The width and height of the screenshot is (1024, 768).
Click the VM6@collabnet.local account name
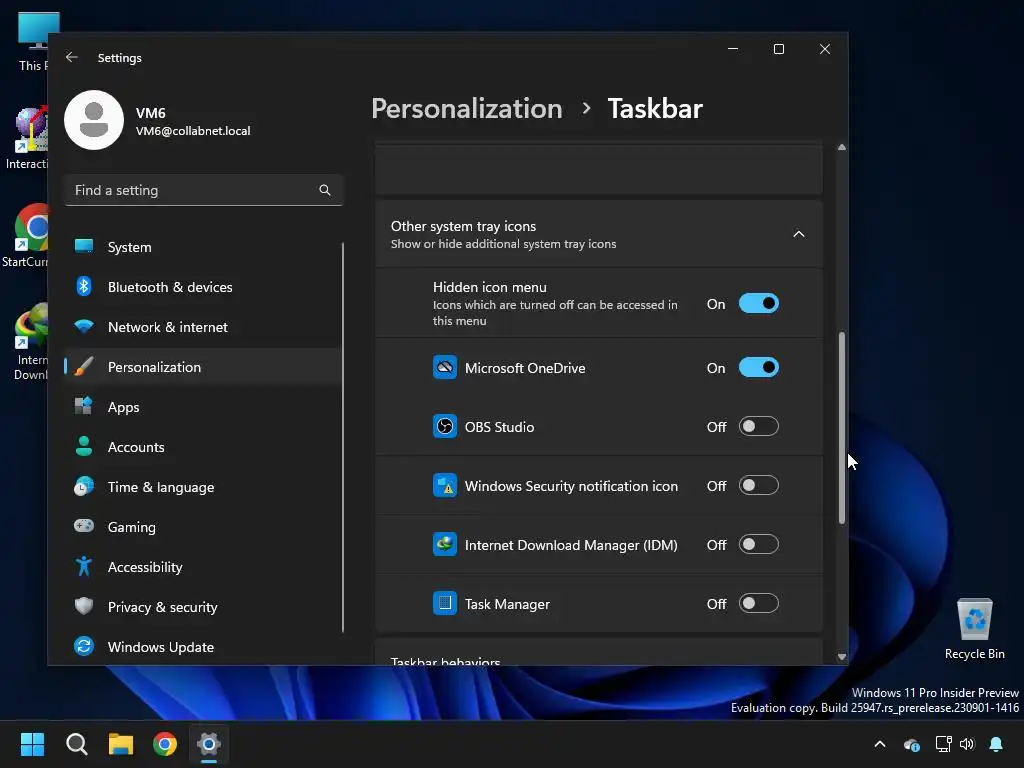click(193, 131)
